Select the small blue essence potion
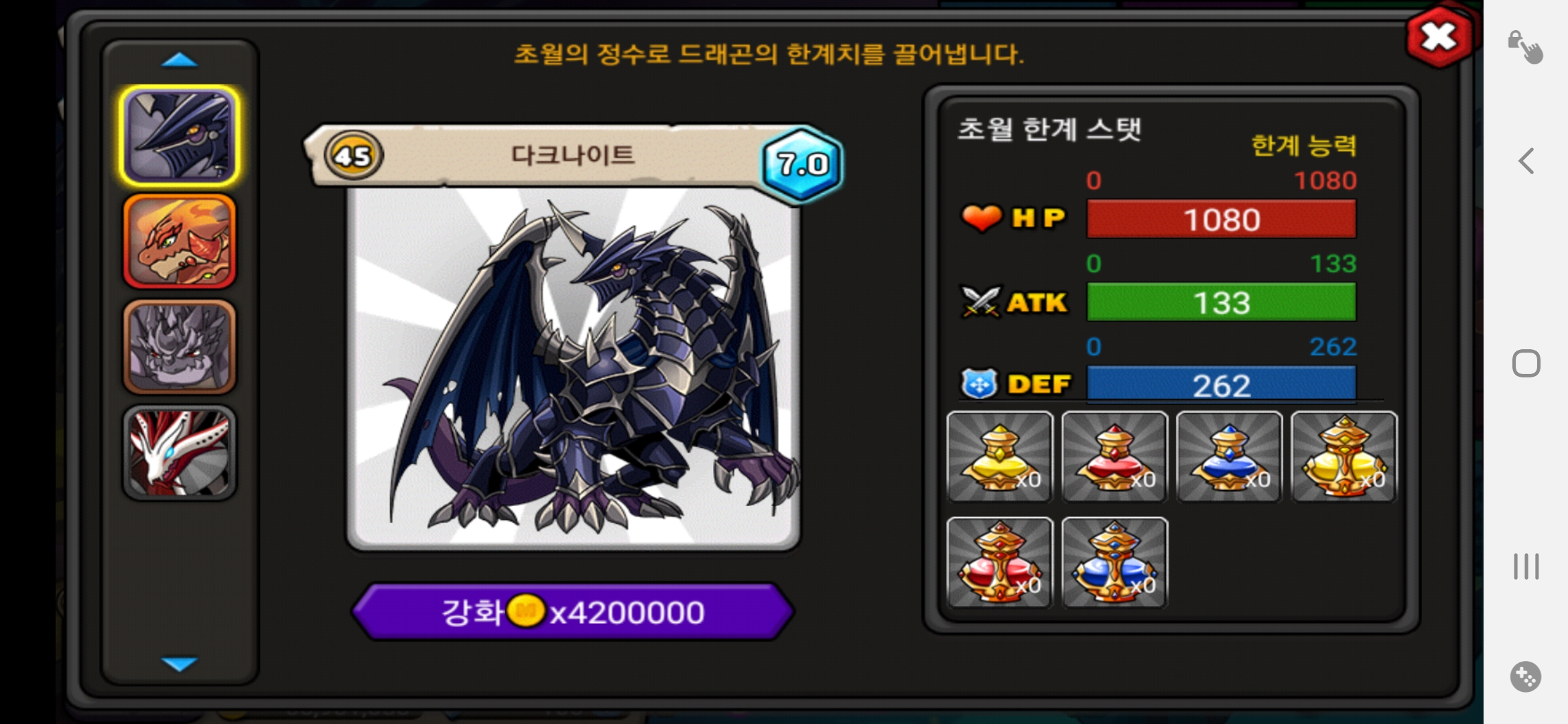Screen dimensions: 1568x724 [x=1230, y=457]
